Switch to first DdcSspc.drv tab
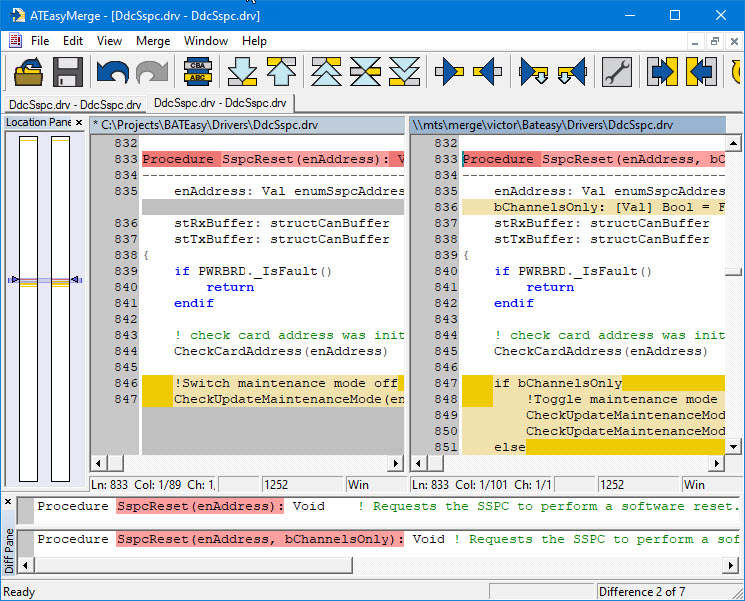Screen dimensions: 745x601 click(x=75, y=104)
